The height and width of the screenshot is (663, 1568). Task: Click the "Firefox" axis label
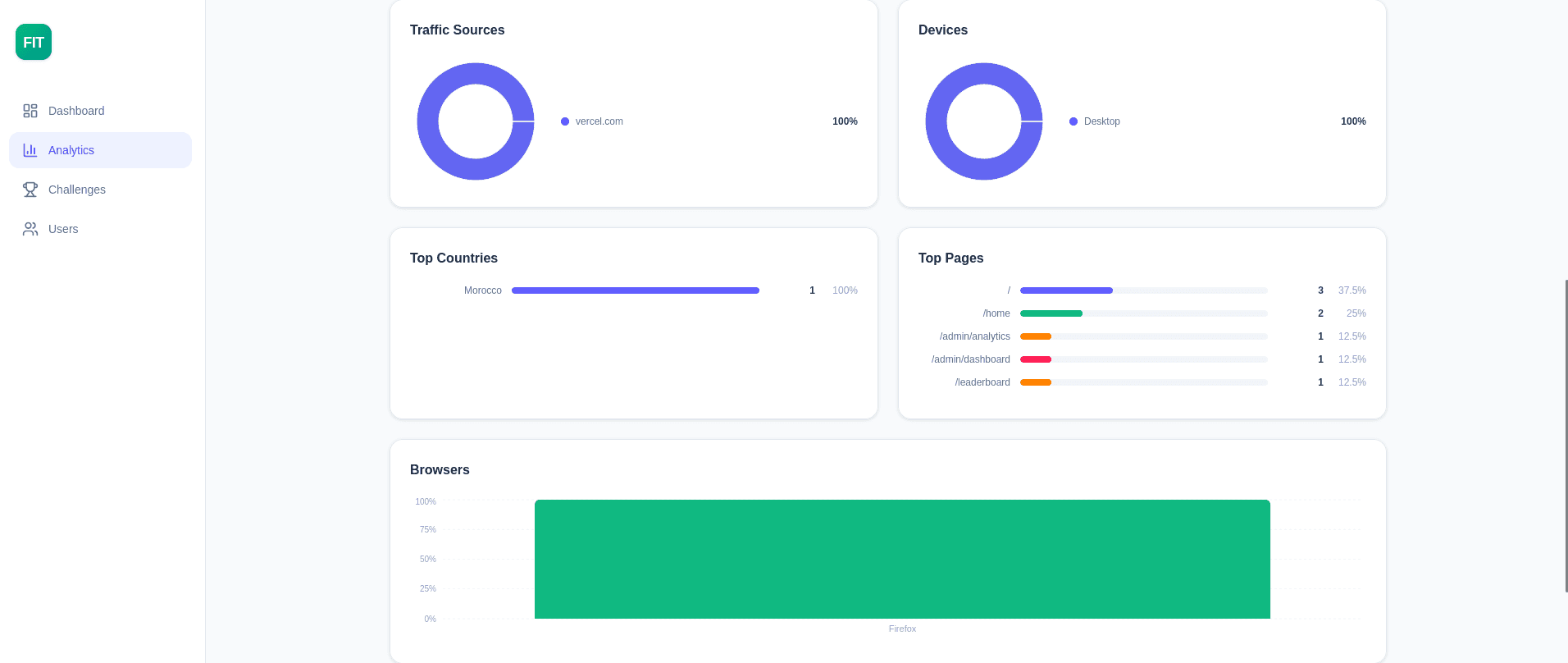pos(902,629)
